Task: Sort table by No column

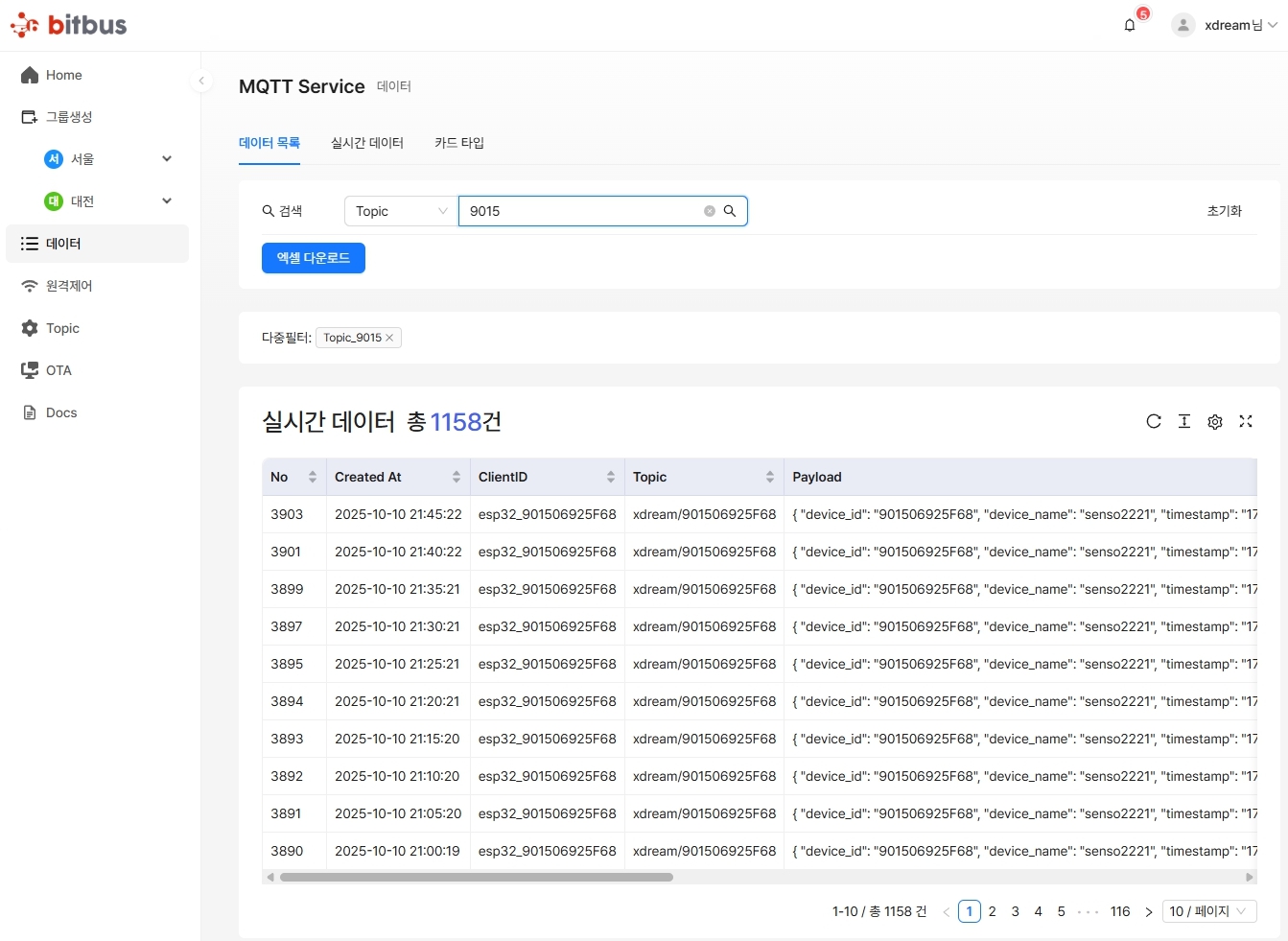Action: tap(312, 477)
